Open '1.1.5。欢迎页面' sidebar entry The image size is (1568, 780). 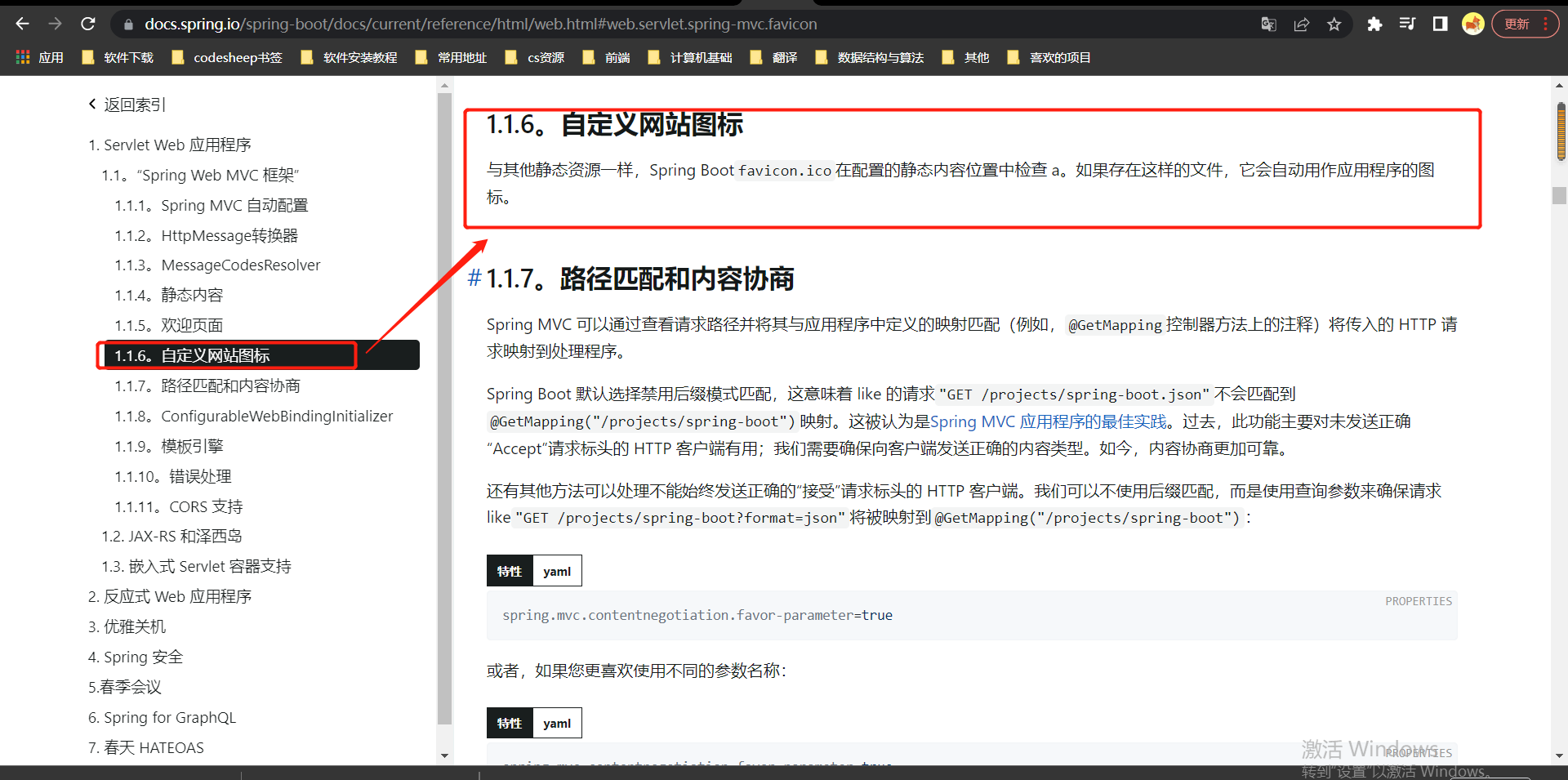click(169, 325)
